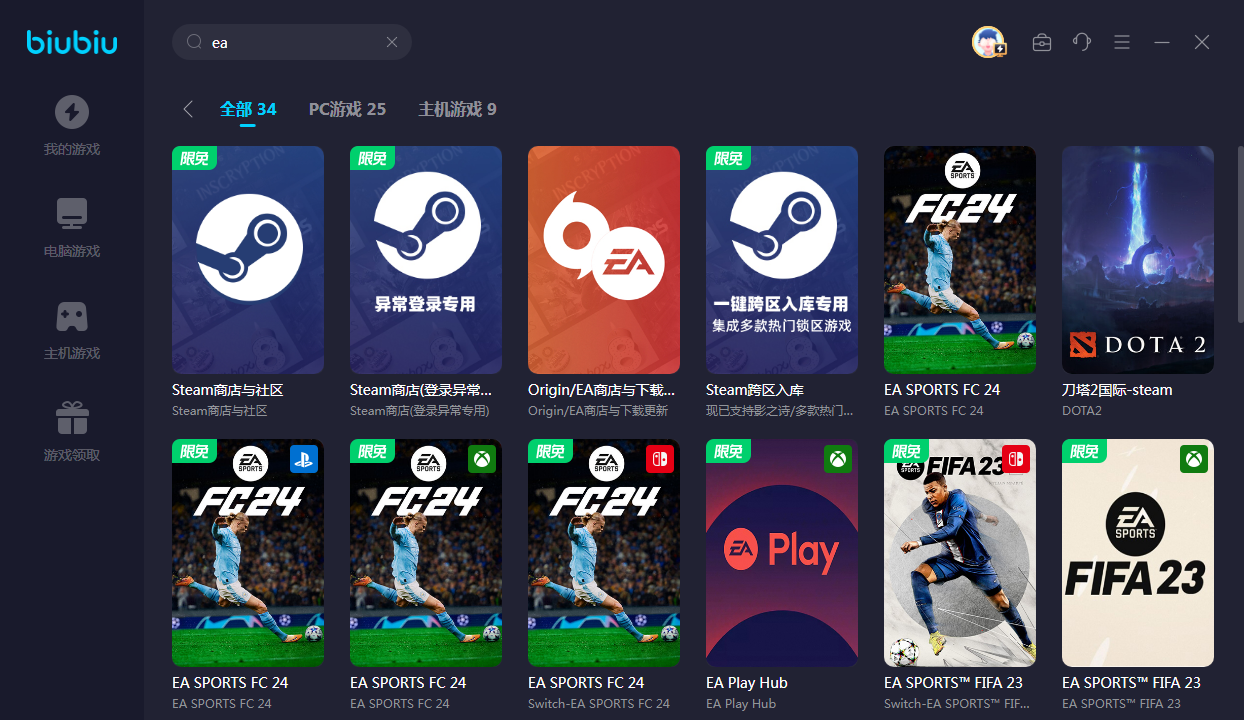The height and width of the screenshot is (720, 1244).
Task: Open the toolbox briefcase icon
Action: (1042, 42)
